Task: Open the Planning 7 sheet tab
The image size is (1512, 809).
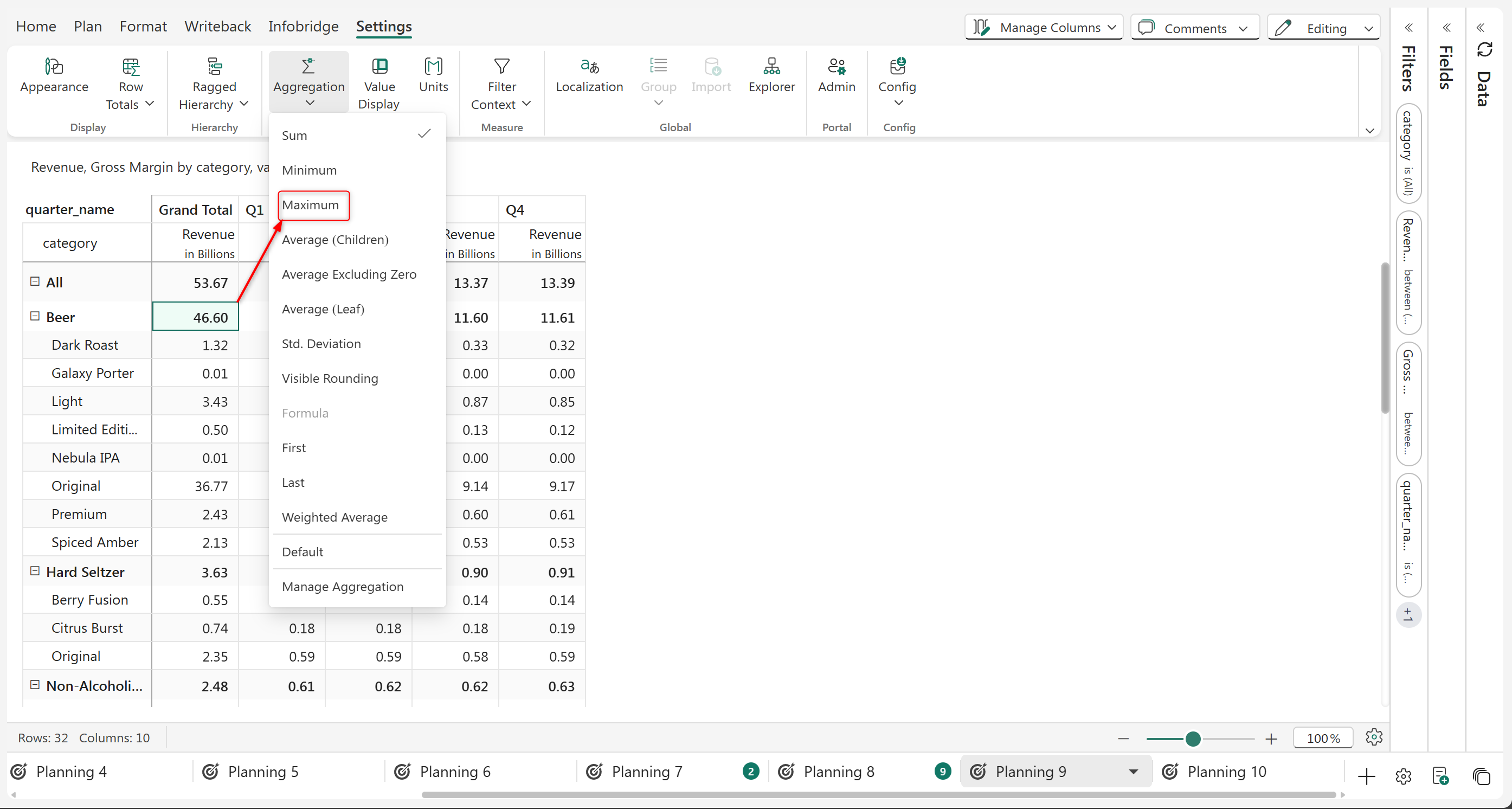Action: (x=646, y=772)
